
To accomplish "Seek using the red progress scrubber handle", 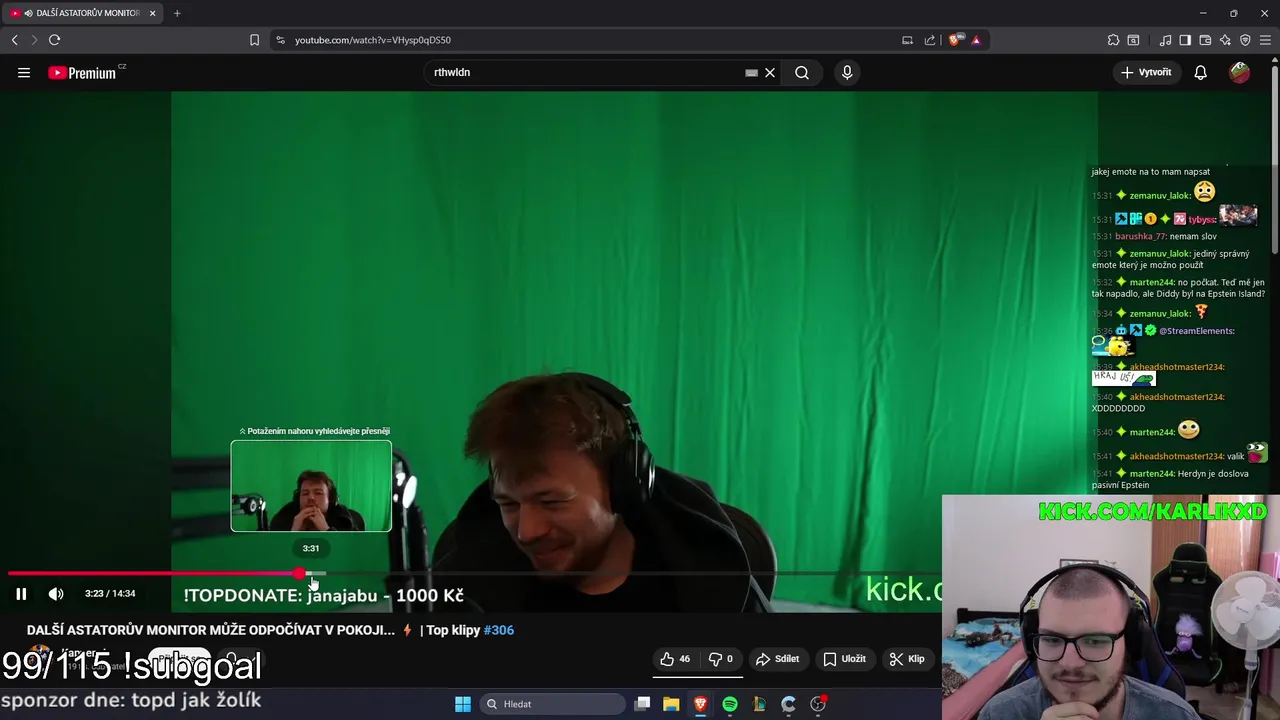I will (x=300, y=574).
